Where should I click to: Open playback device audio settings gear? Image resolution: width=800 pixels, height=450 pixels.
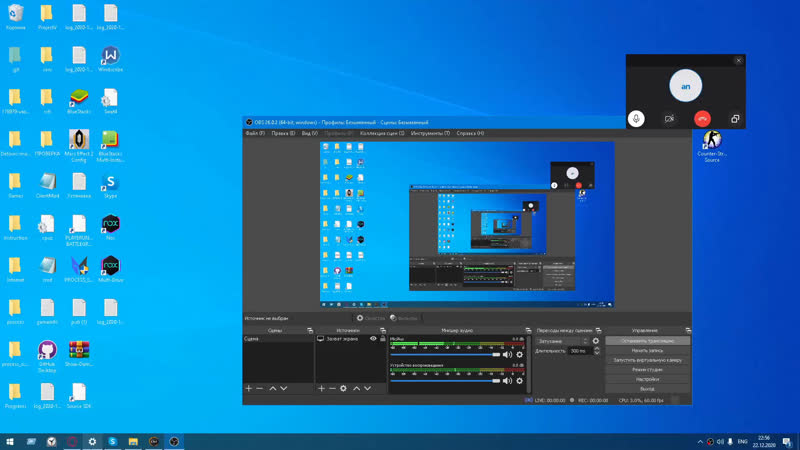coord(519,381)
